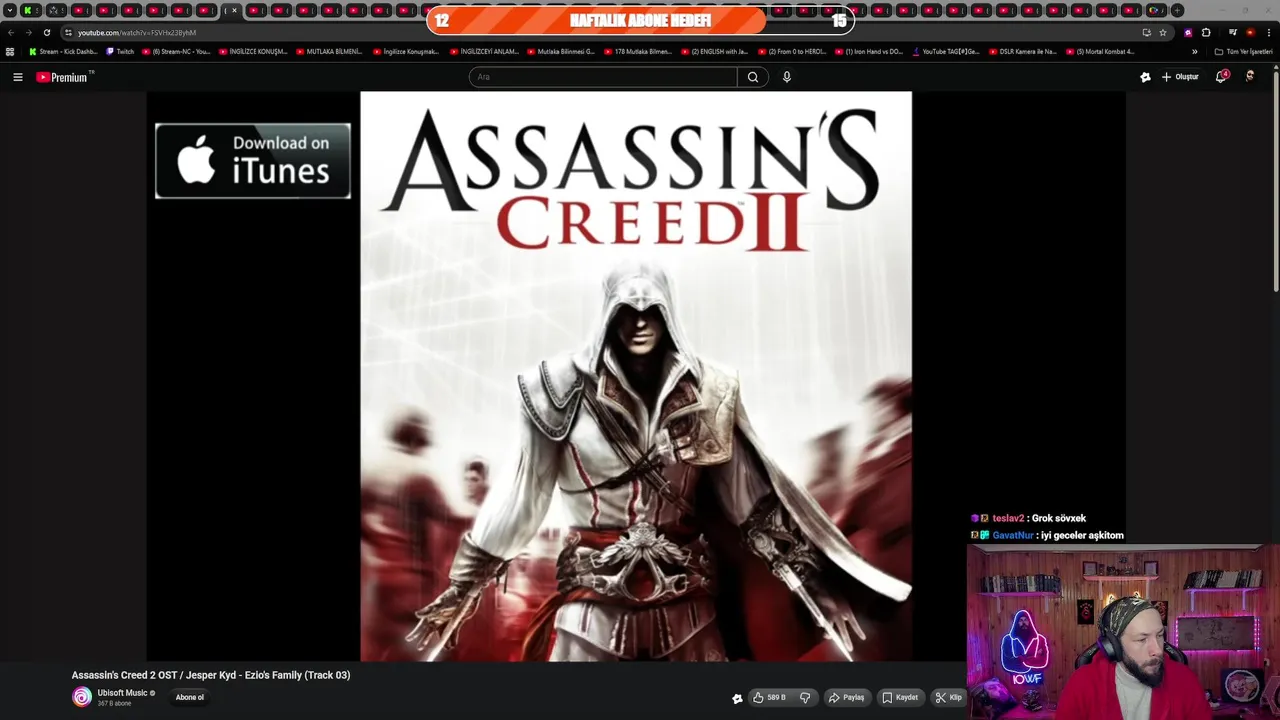Open the Ubisoft Music channel name link
The height and width of the screenshot is (720, 1280).
coord(122,693)
